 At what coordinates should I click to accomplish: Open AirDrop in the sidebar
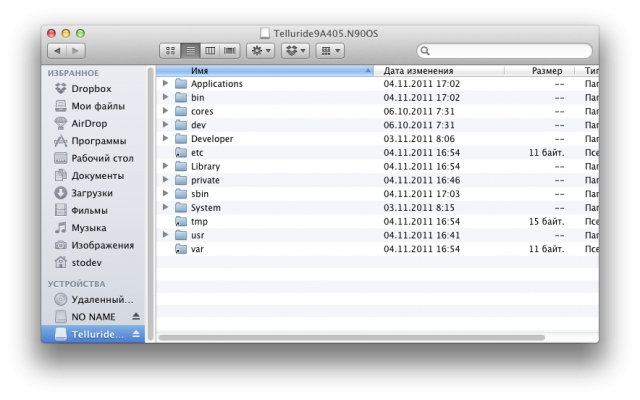[x=81, y=123]
